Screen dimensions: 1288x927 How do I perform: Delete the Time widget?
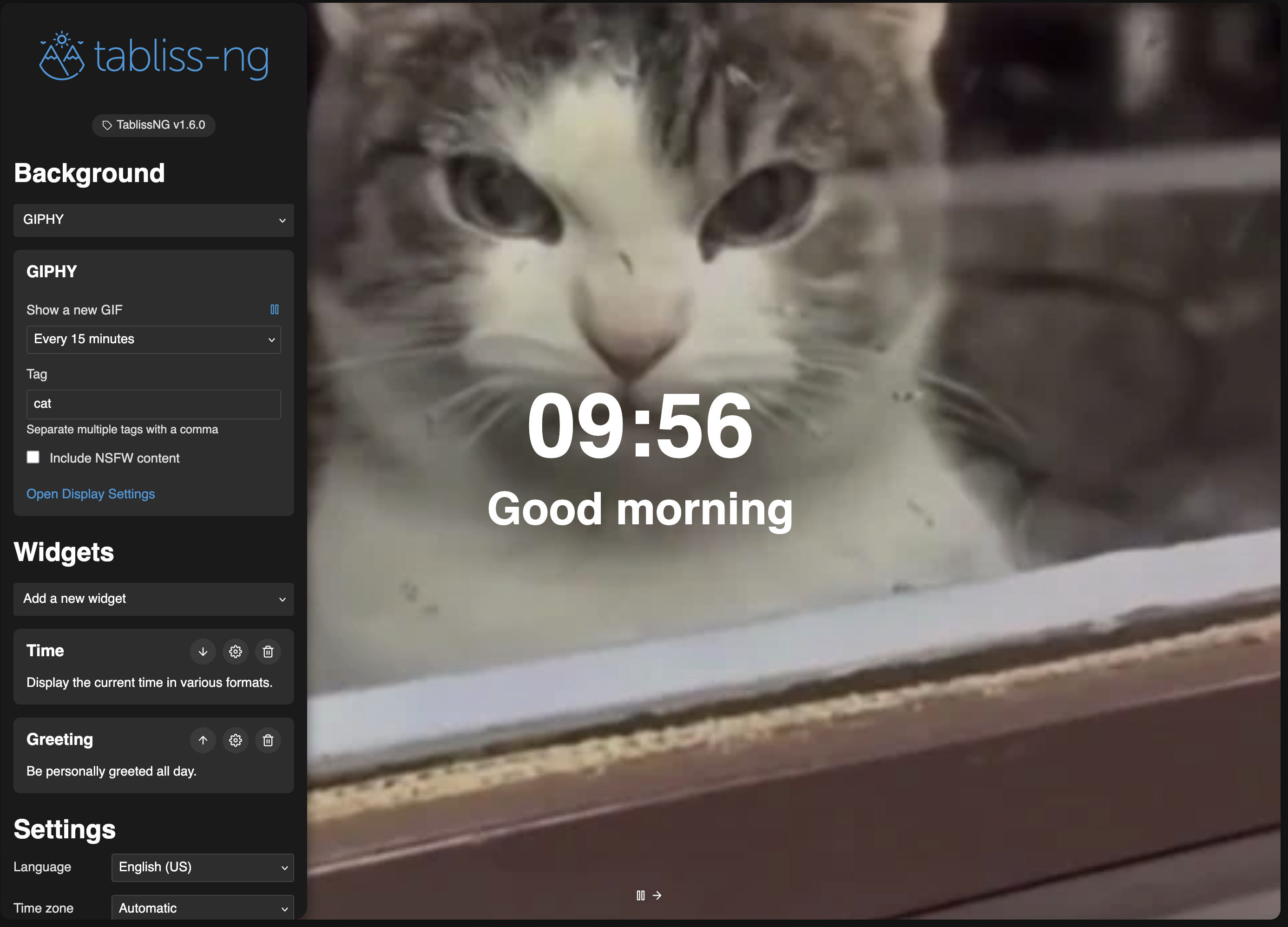[x=268, y=652]
